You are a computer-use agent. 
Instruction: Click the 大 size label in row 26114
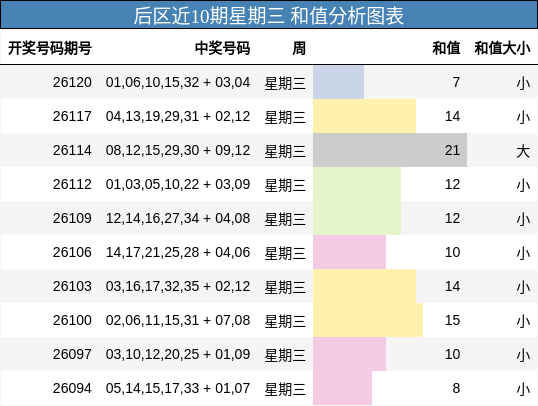[523, 151]
